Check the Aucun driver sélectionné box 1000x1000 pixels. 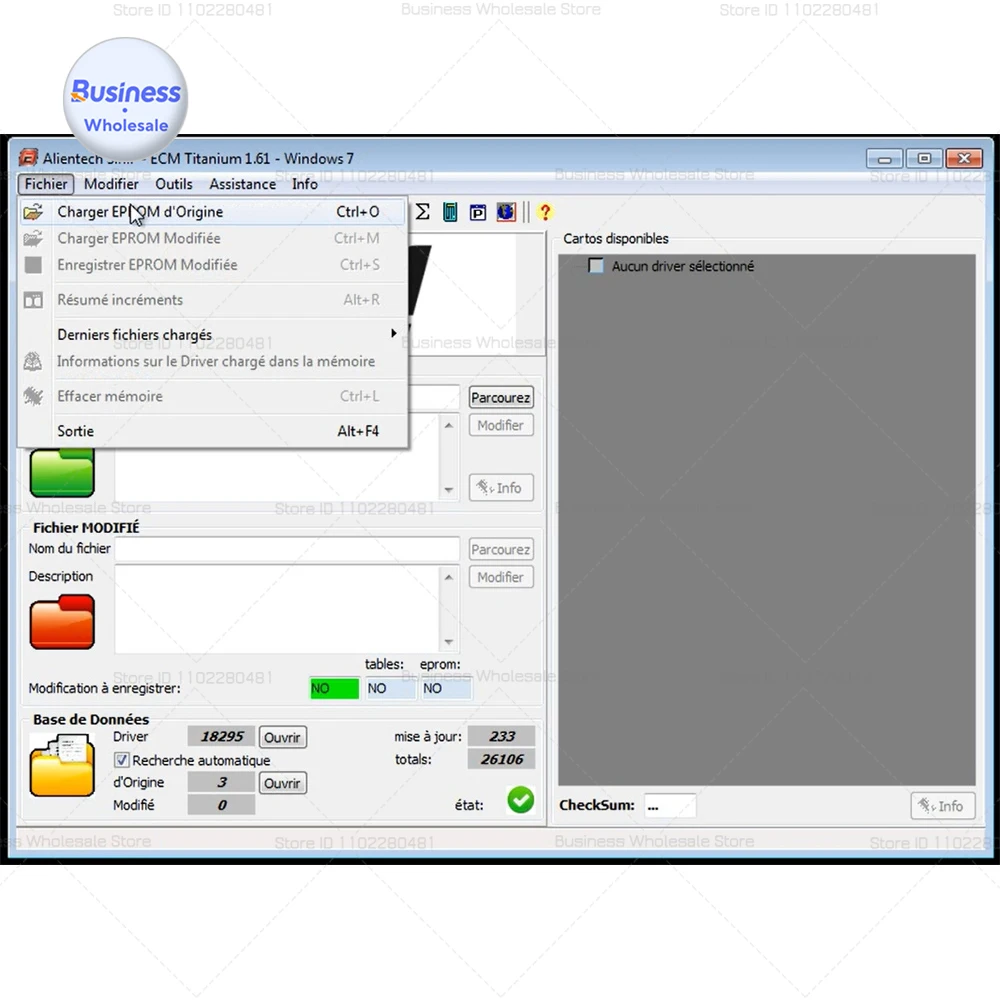[595, 266]
